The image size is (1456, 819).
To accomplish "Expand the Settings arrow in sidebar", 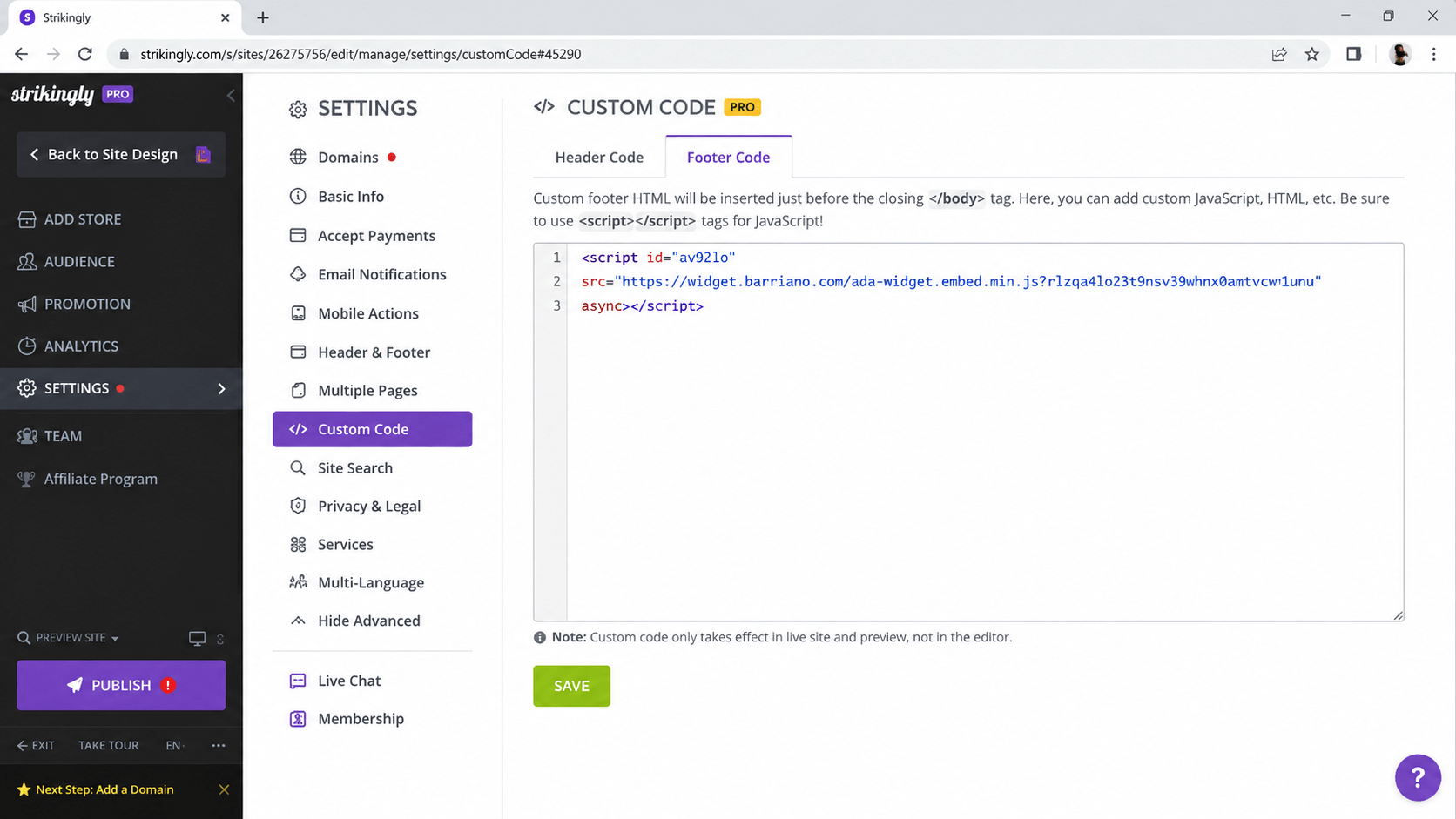I will [x=221, y=389].
